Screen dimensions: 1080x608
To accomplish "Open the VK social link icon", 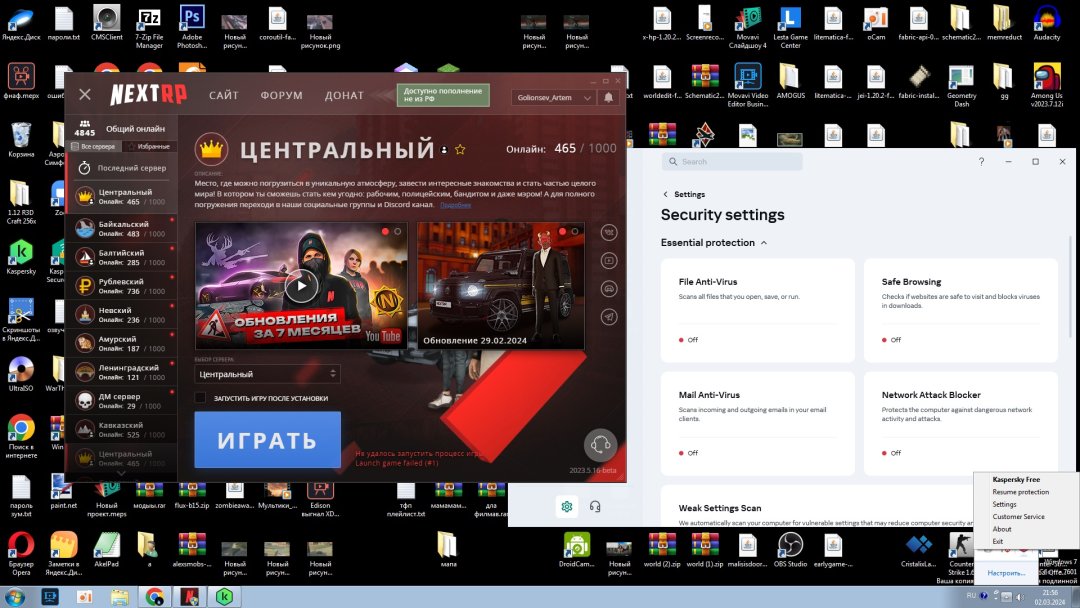I will click(609, 233).
